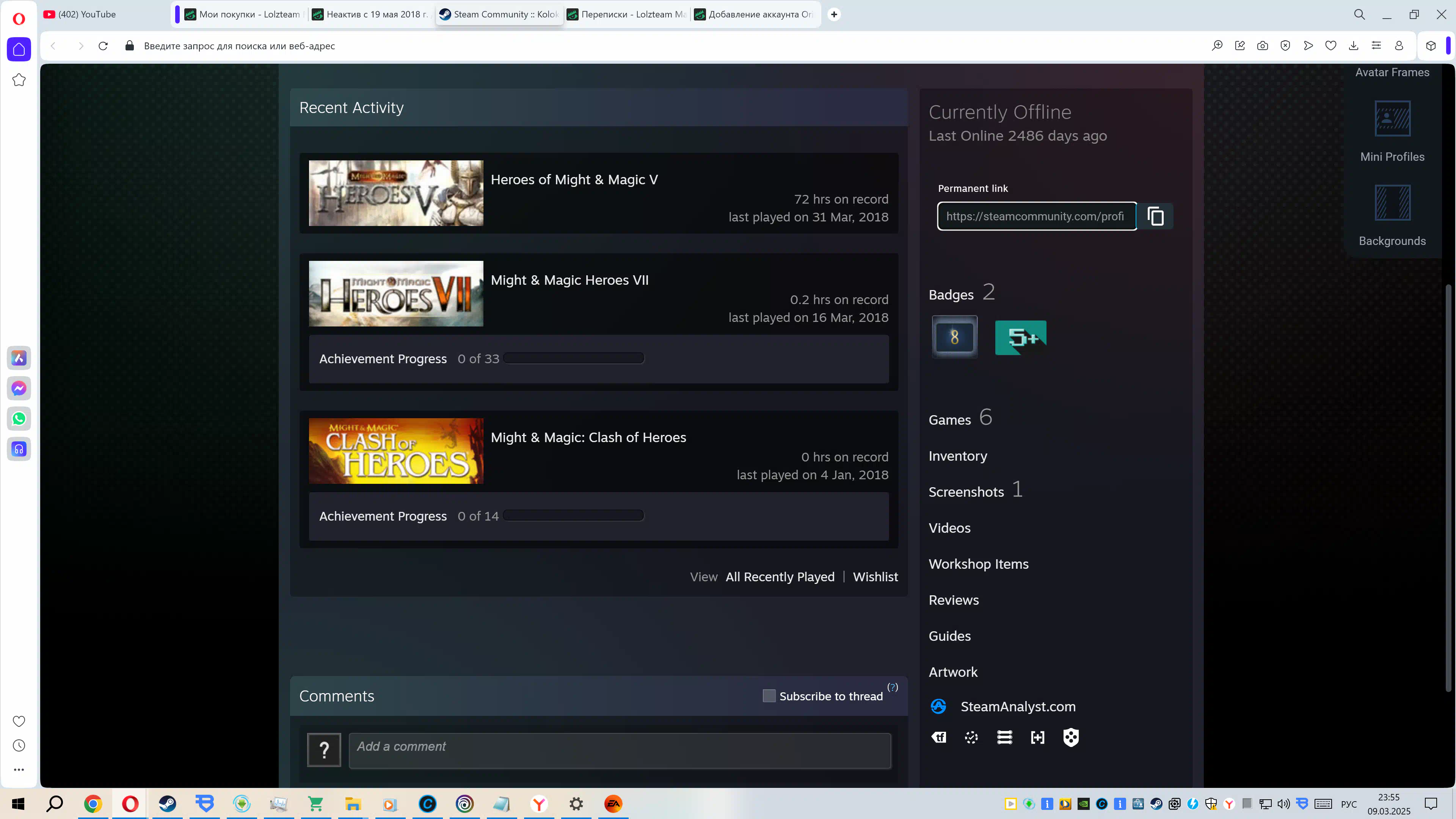Viewport: 1456px width, 819px height.
Task: Open the Inventory link
Action: point(958,456)
